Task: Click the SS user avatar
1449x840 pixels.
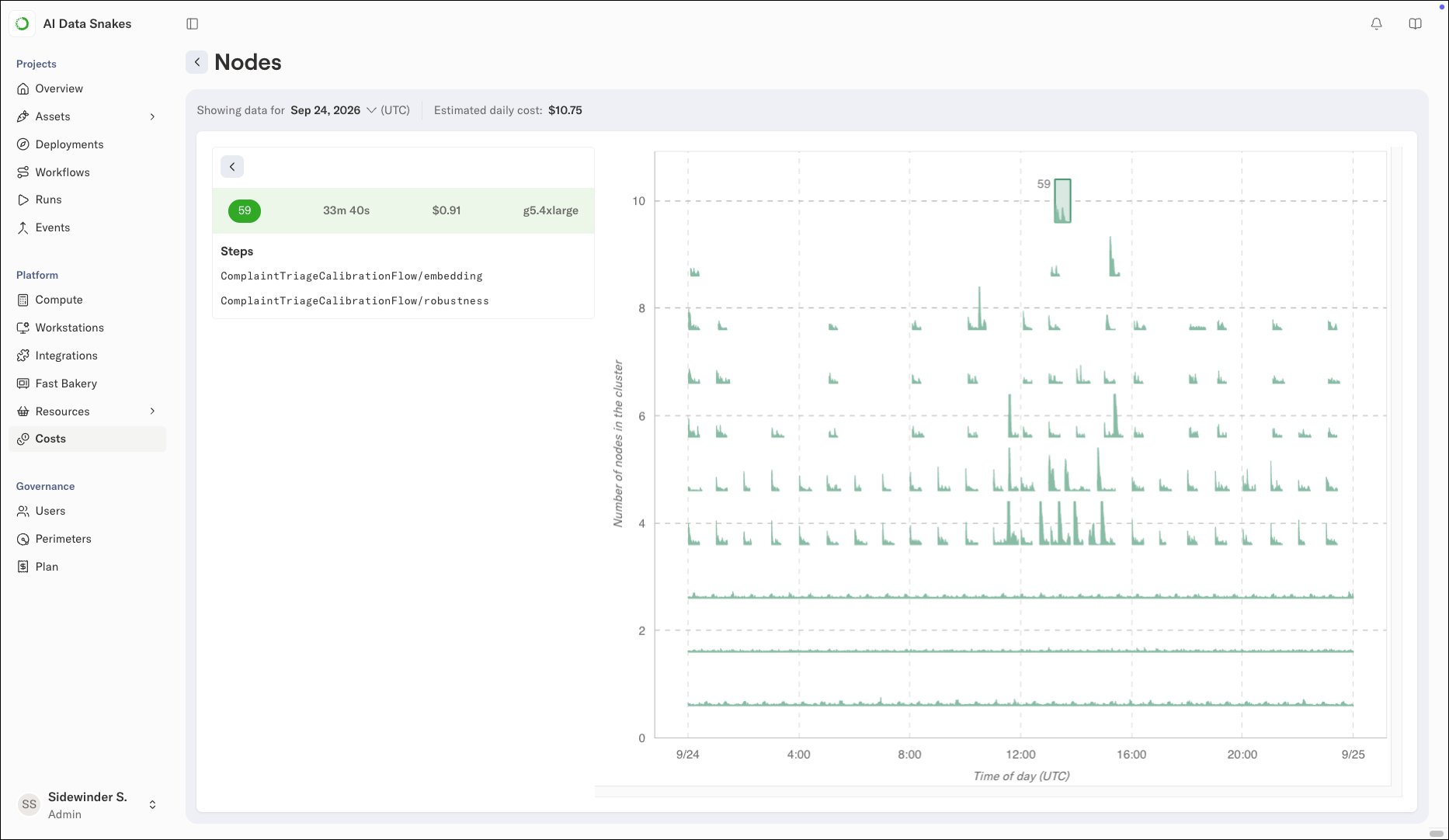Action: pos(29,804)
